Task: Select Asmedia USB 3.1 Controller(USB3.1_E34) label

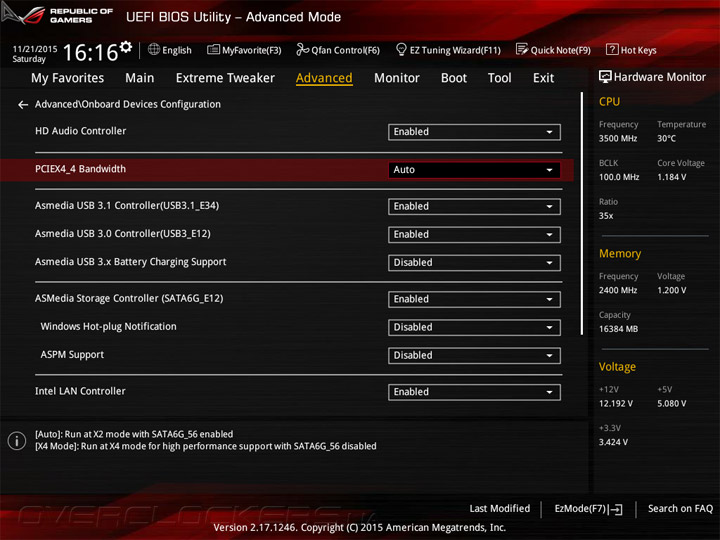Action: tap(127, 206)
